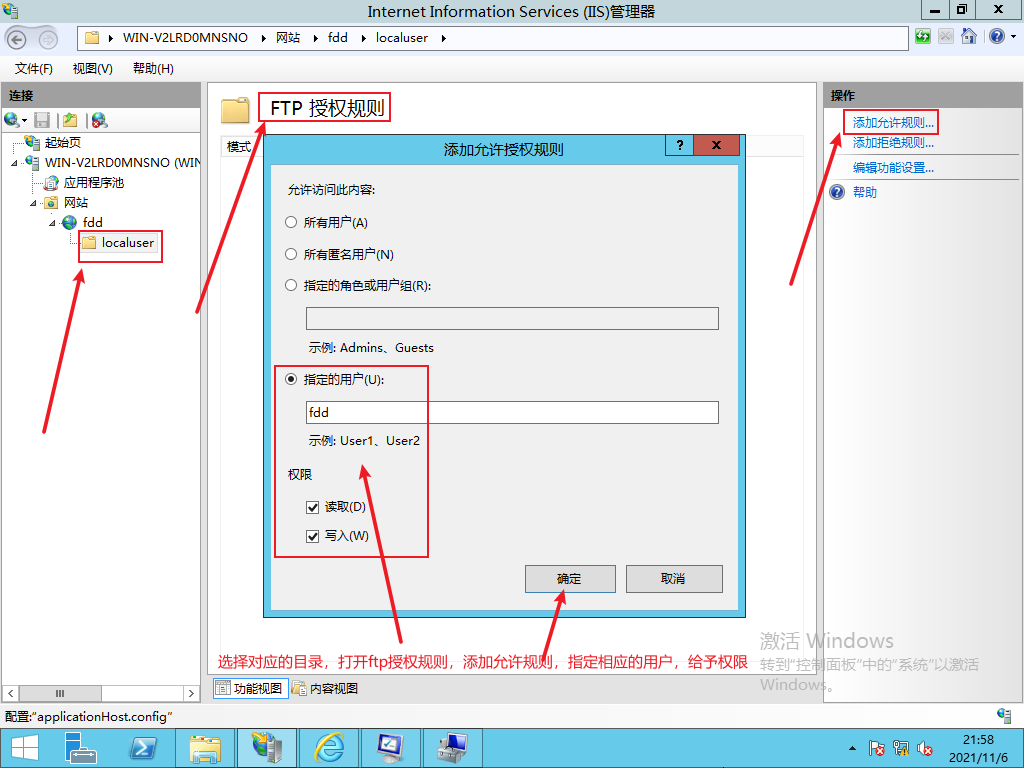Click the muted volume tray icon

tap(924, 748)
